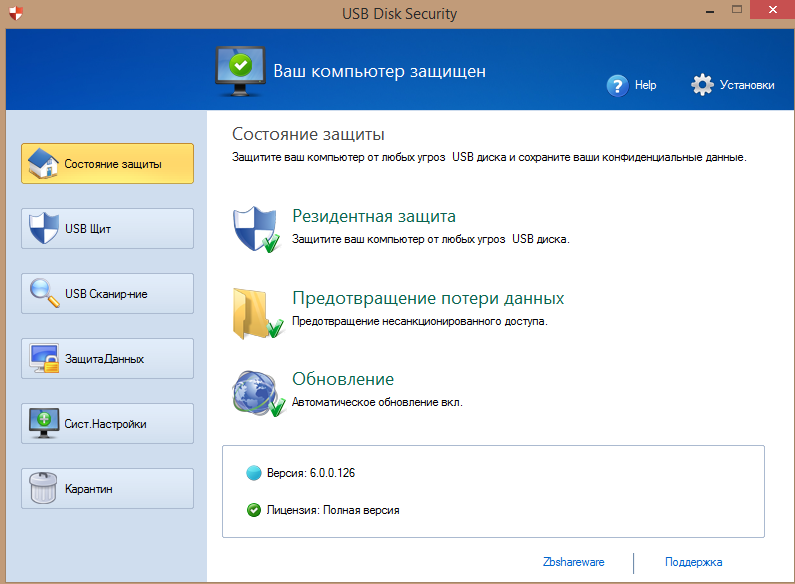Open the Help label in the header
The image size is (795, 584).
coord(645,85)
